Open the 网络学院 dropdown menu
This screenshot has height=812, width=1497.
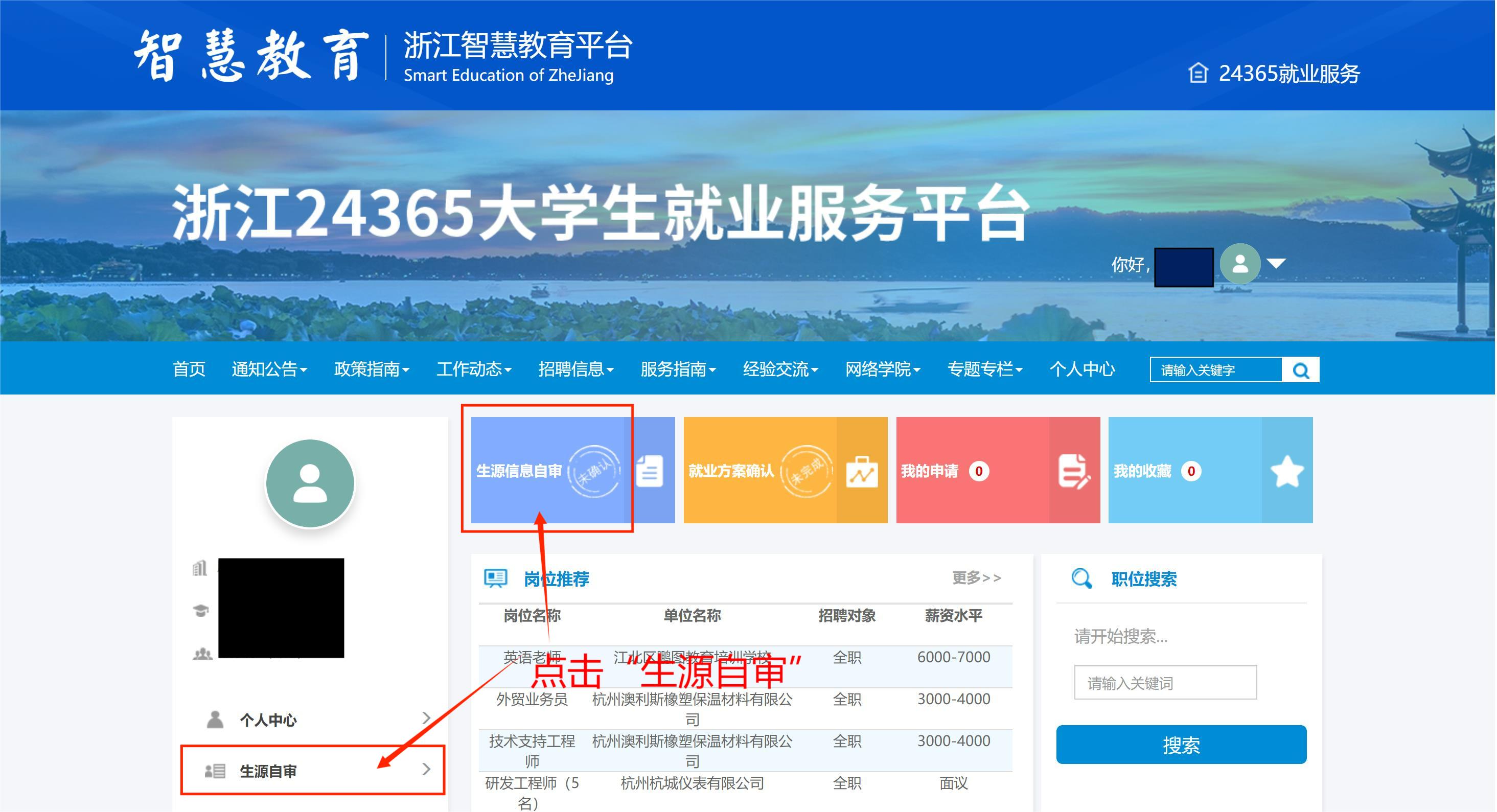click(x=882, y=369)
